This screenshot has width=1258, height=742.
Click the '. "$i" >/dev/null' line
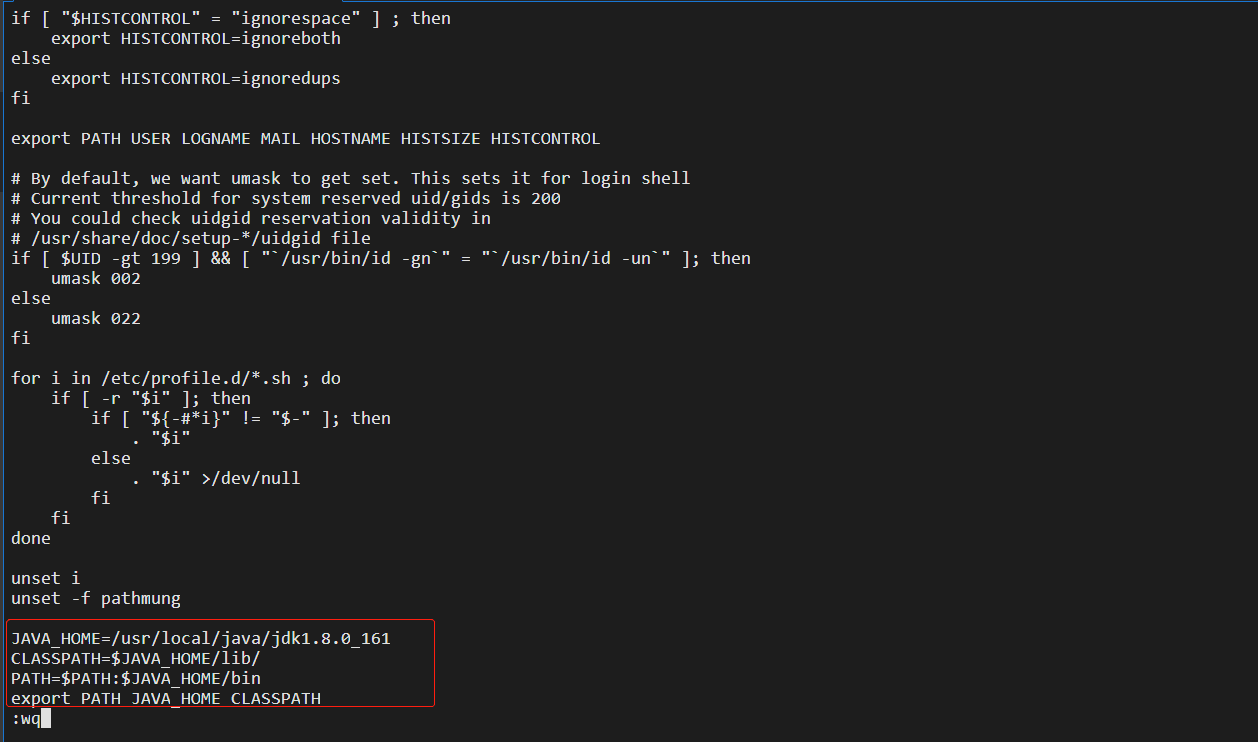216,478
